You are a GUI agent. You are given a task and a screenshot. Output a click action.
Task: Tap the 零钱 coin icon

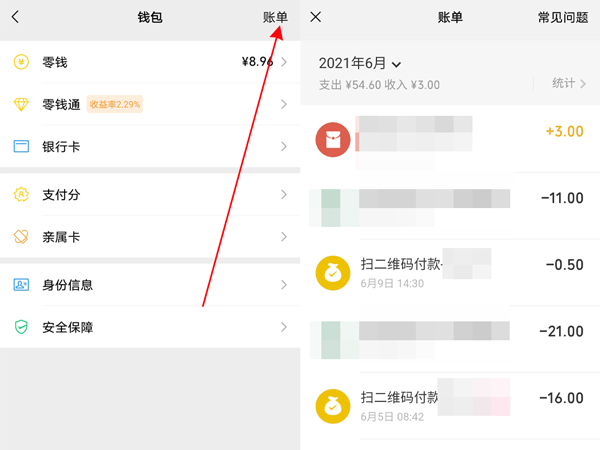[x=21, y=62]
